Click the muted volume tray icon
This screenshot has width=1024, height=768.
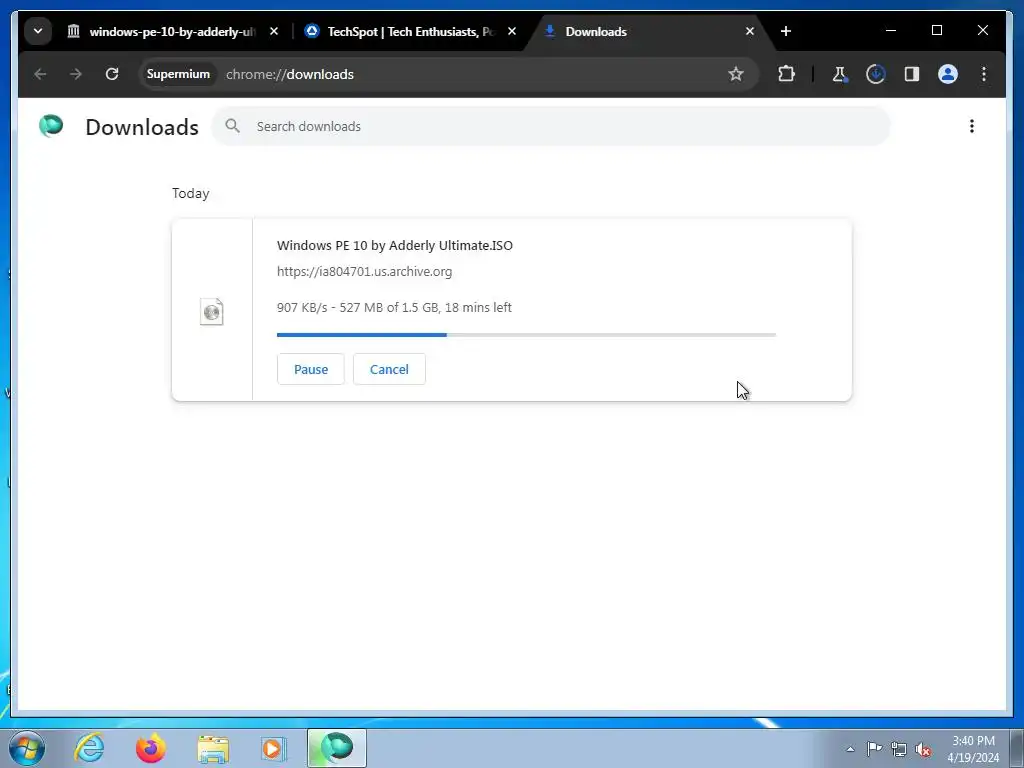point(923,749)
